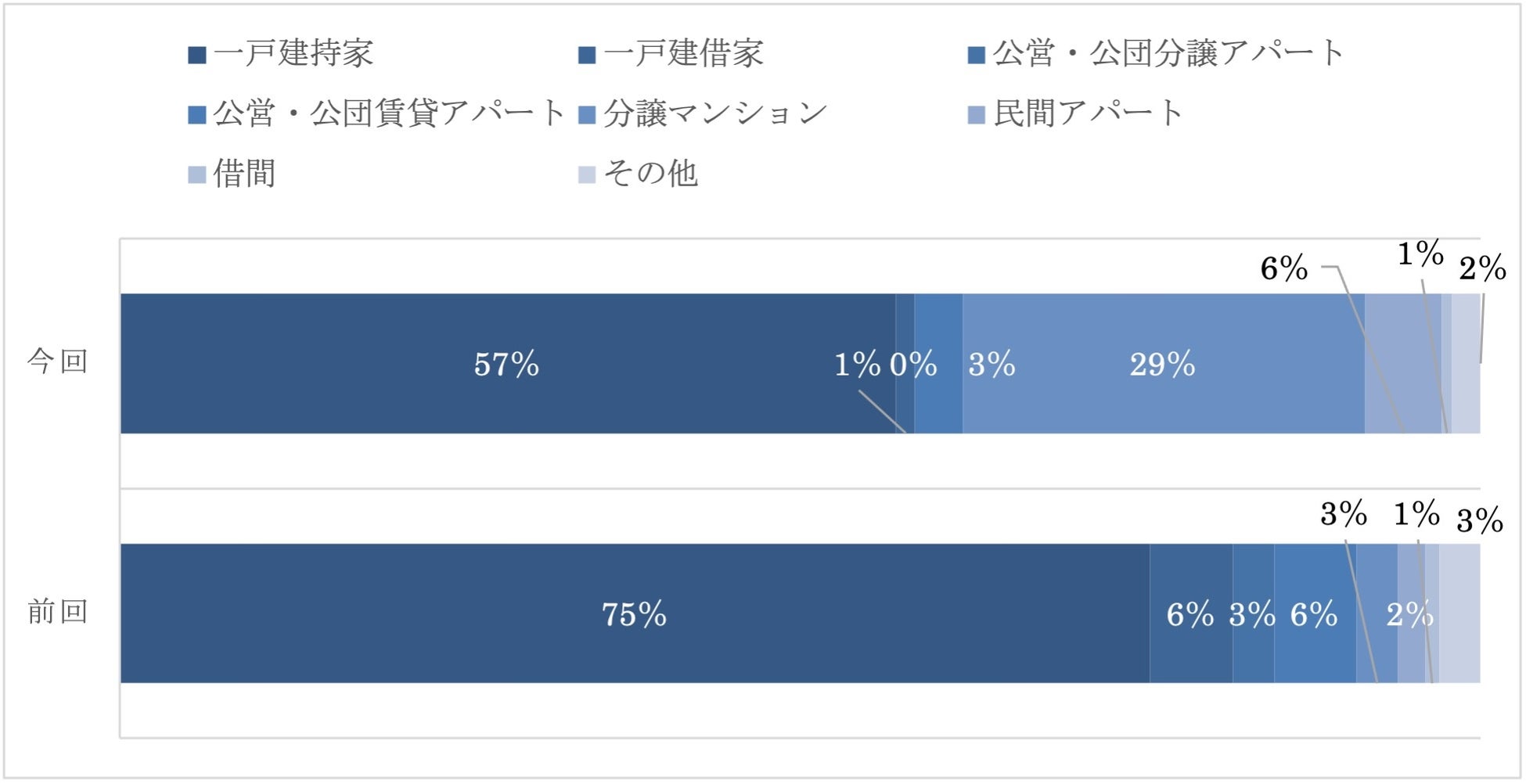Click the 一戸建持家 legend color marker

197,56
